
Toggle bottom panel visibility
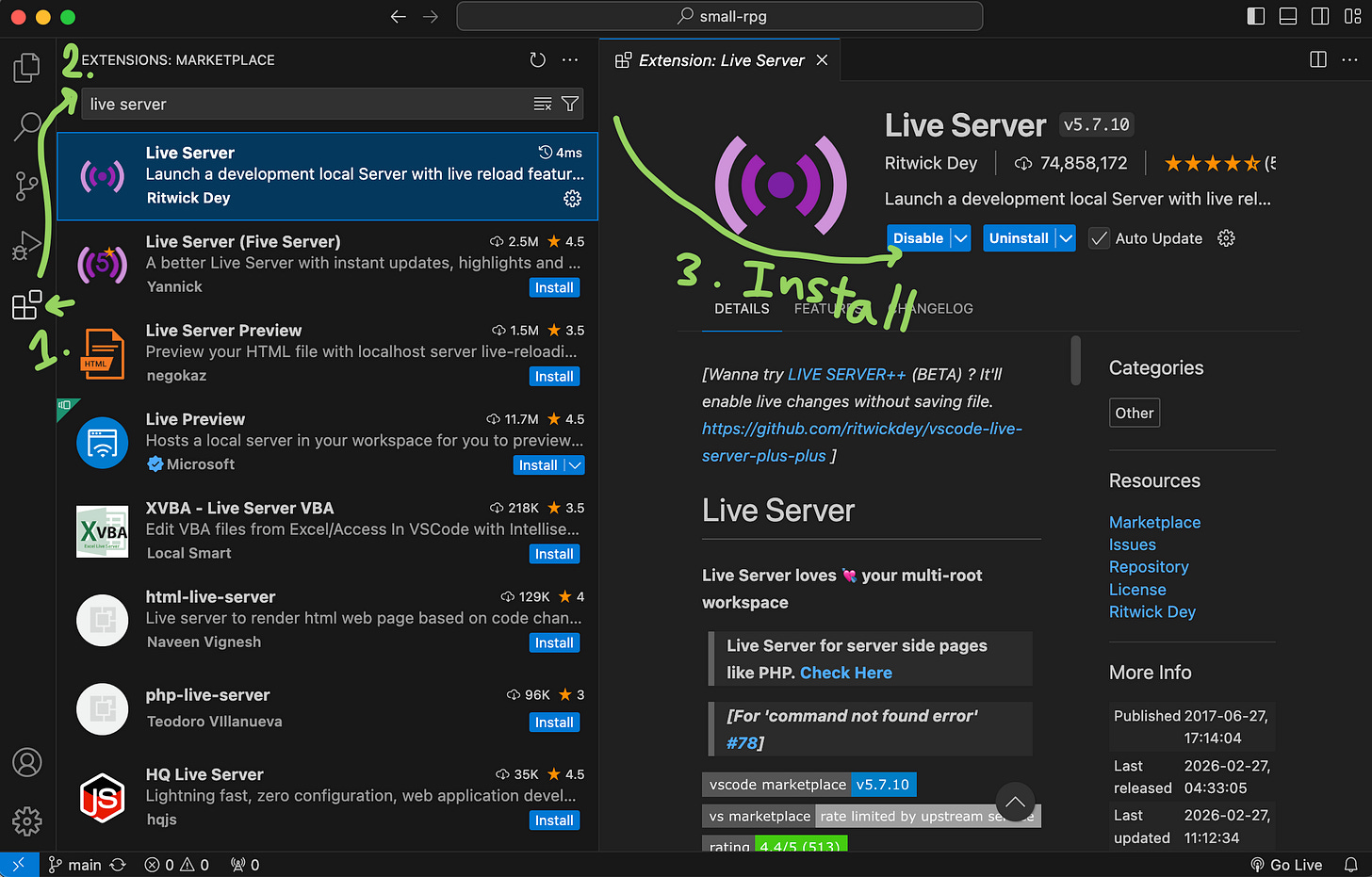point(1288,16)
